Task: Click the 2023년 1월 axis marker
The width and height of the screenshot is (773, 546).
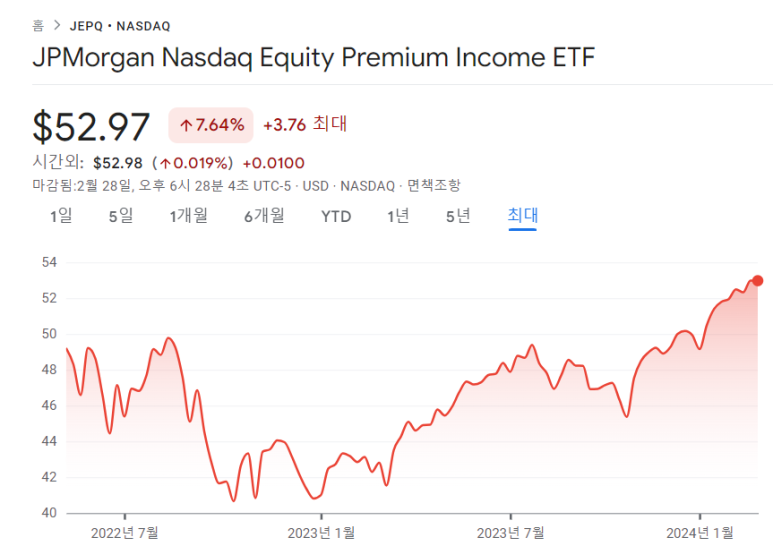Action: pos(321,533)
